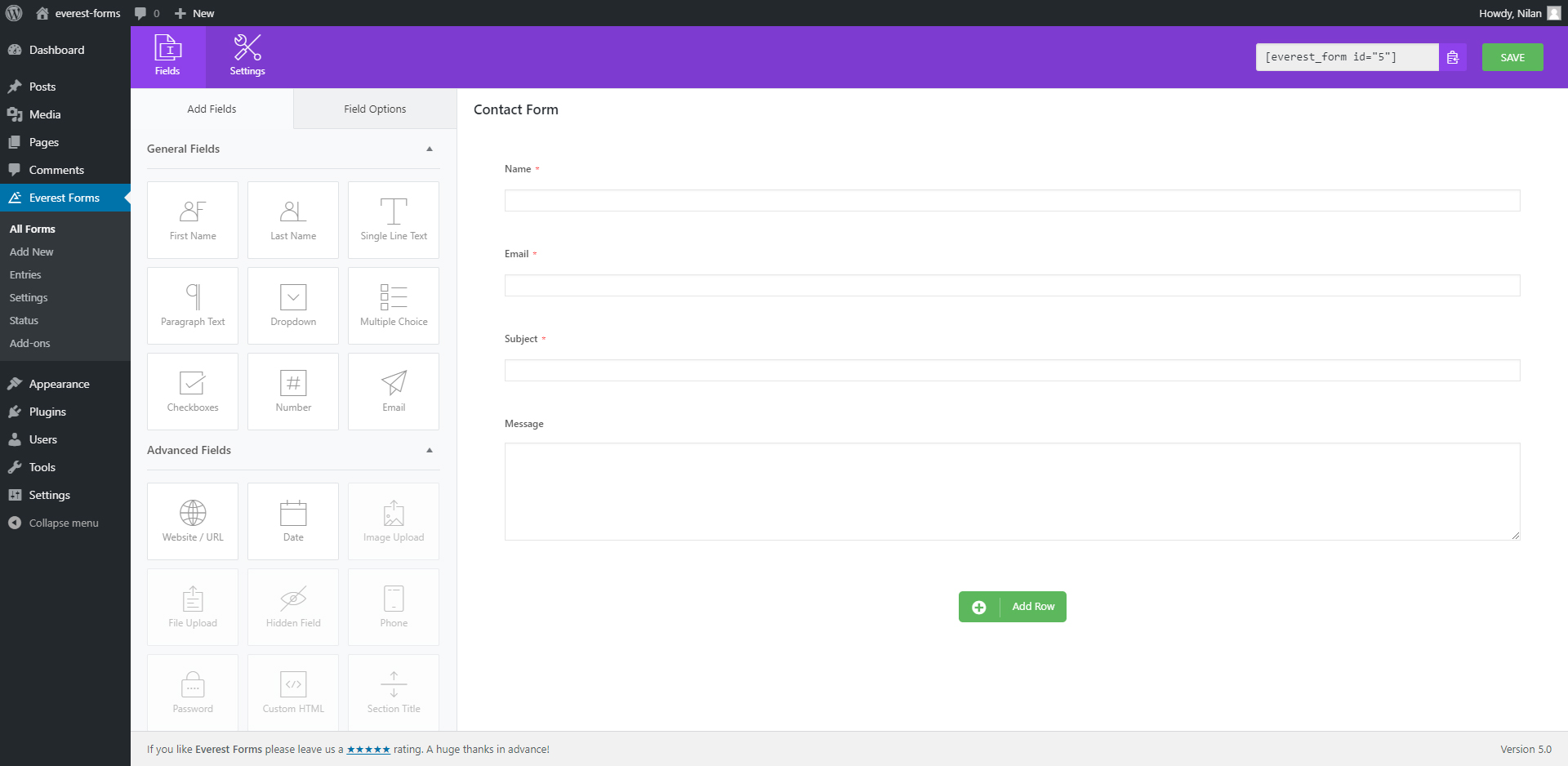
Task: Copy the form shortcode to clipboard
Action: (x=1452, y=57)
